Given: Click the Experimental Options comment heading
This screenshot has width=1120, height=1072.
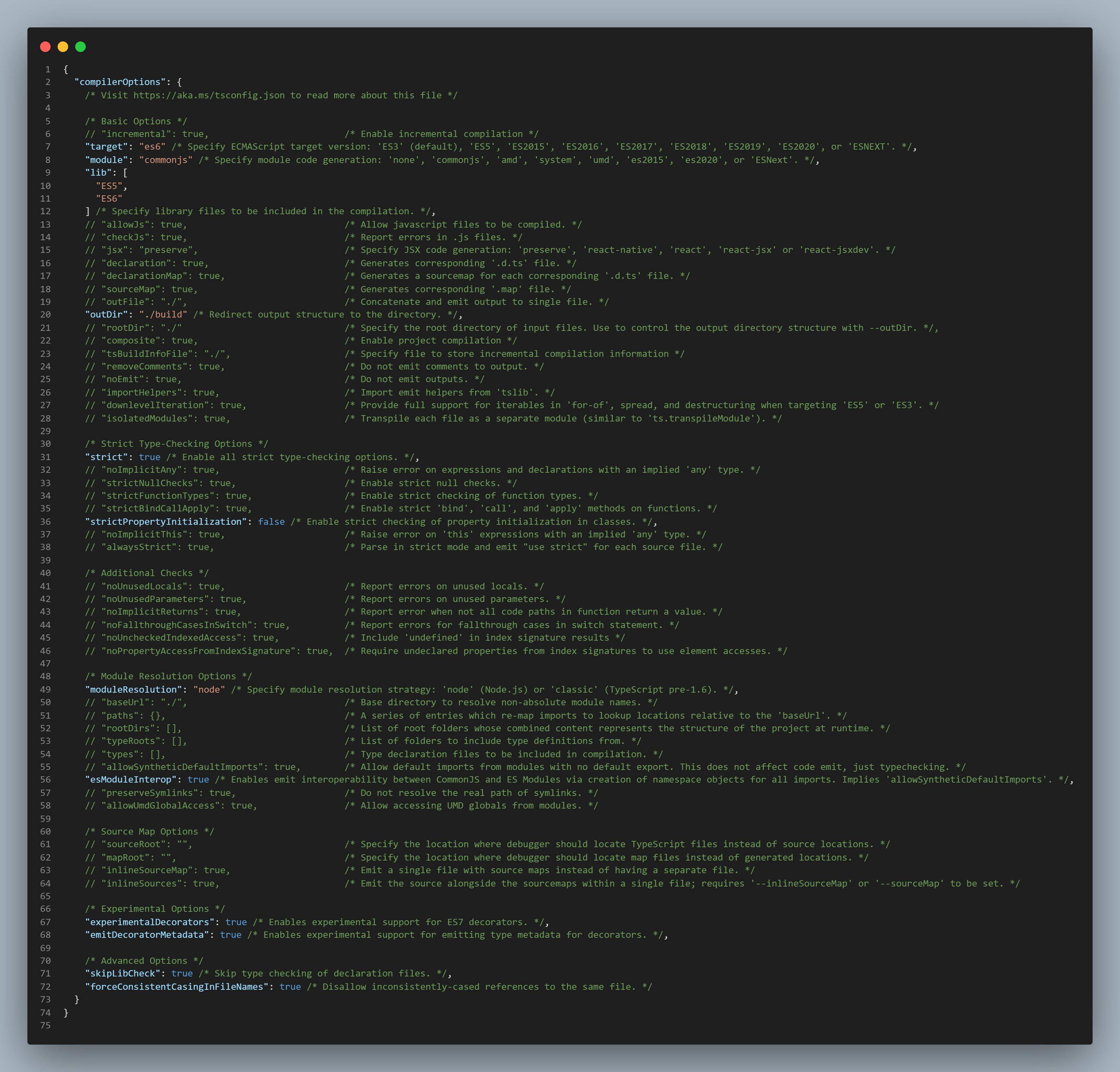Looking at the screenshot, I should (155, 909).
